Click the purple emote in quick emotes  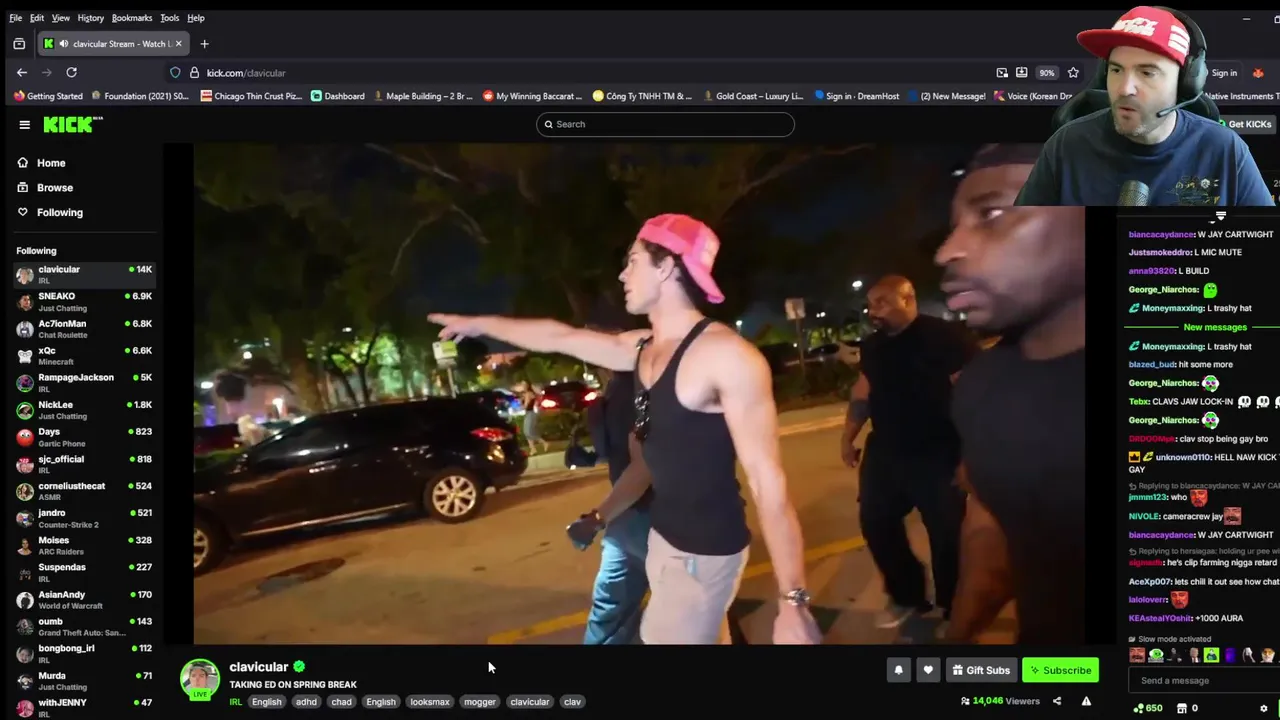[1230, 656]
